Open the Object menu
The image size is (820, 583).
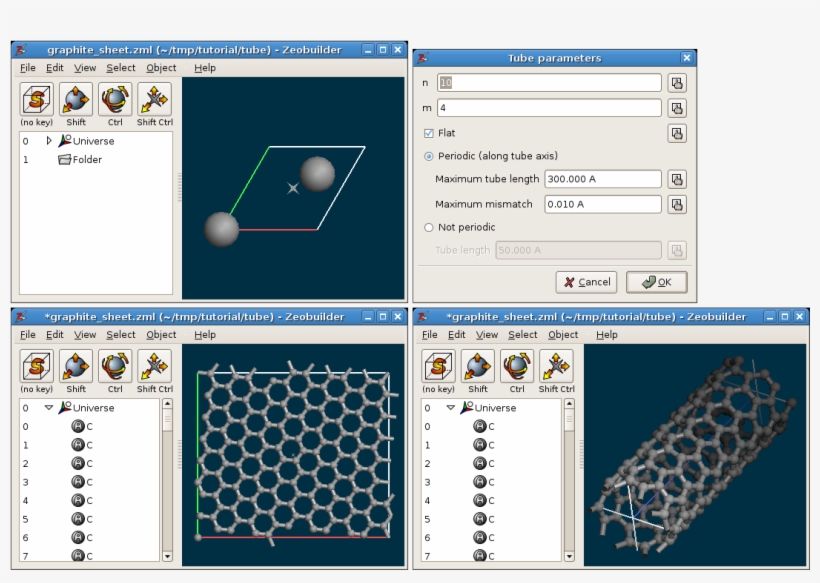click(160, 67)
